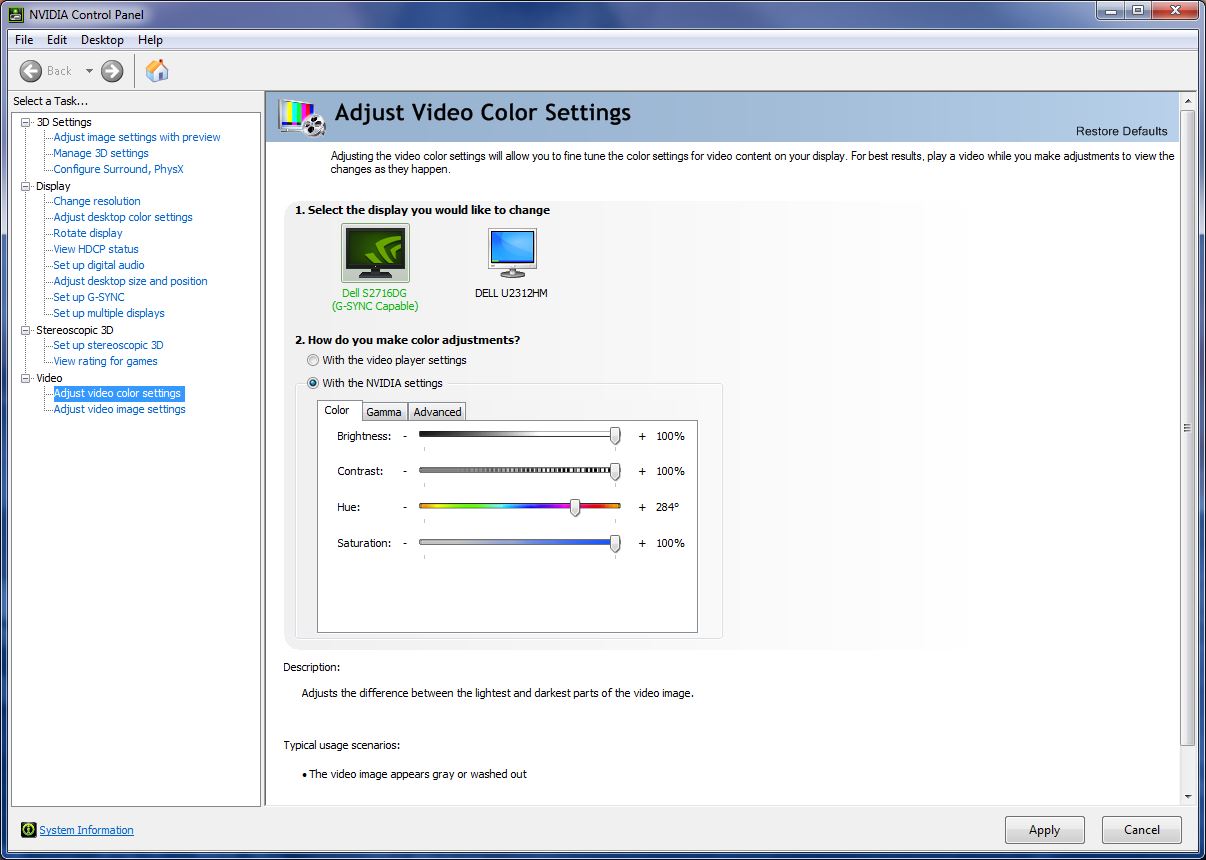This screenshot has height=860, width=1206.
Task: Select Adjust video color settings item
Action: coord(117,393)
